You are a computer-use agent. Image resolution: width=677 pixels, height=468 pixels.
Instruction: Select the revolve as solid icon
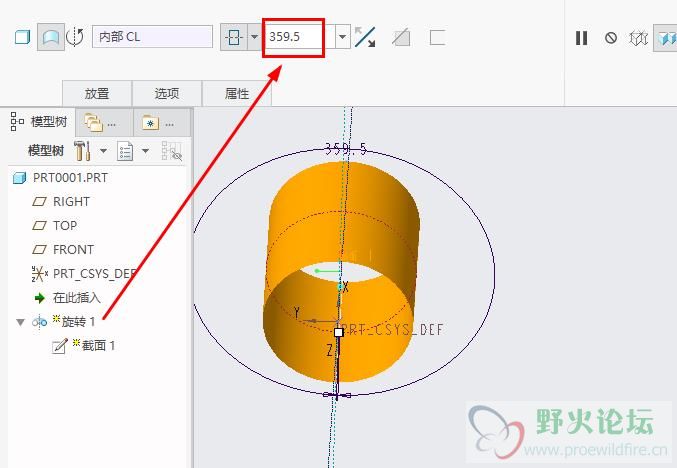point(22,37)
